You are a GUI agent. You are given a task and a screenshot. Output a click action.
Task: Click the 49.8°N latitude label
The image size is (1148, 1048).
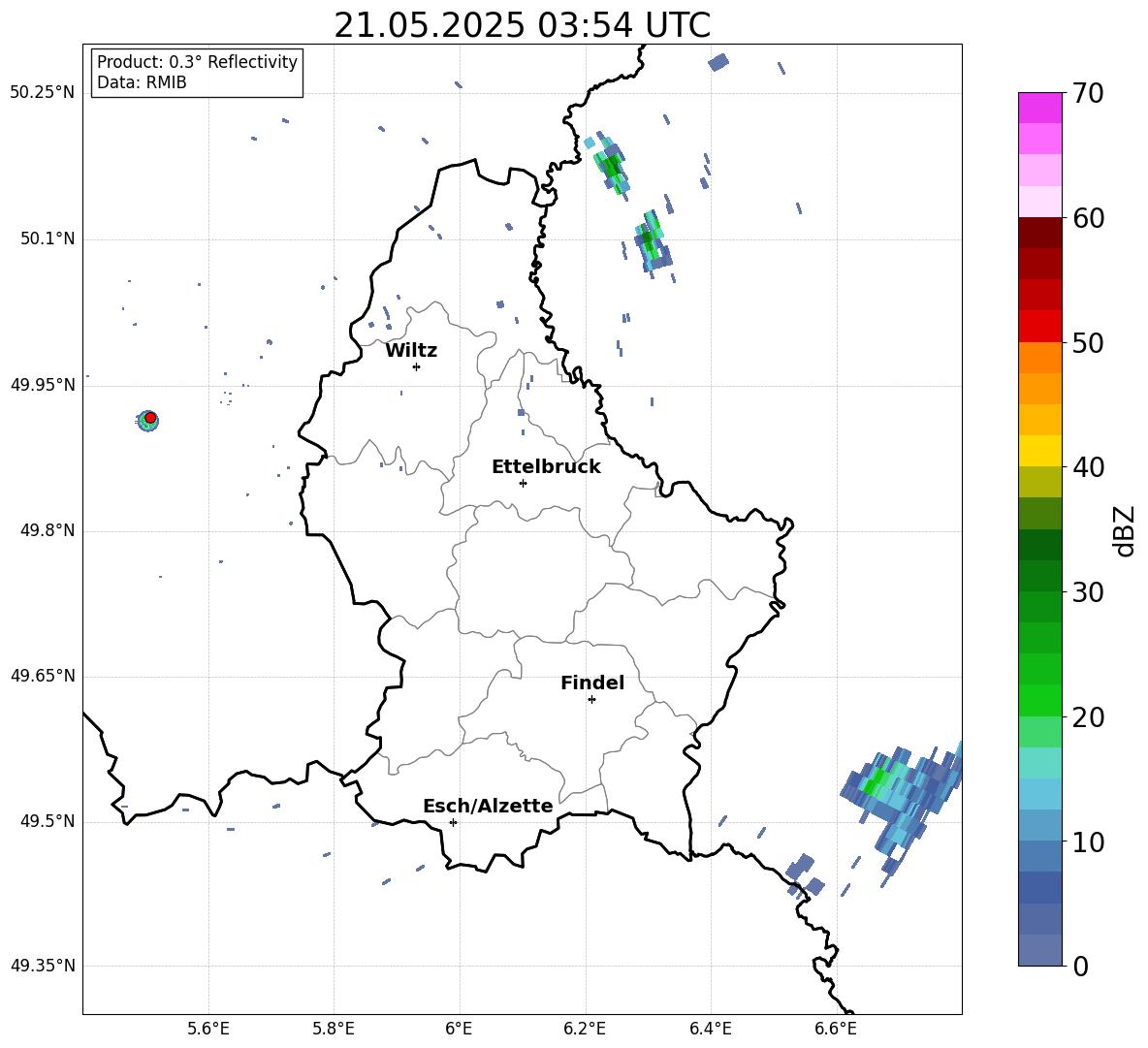pyautogui.click(x=48, y=530)
